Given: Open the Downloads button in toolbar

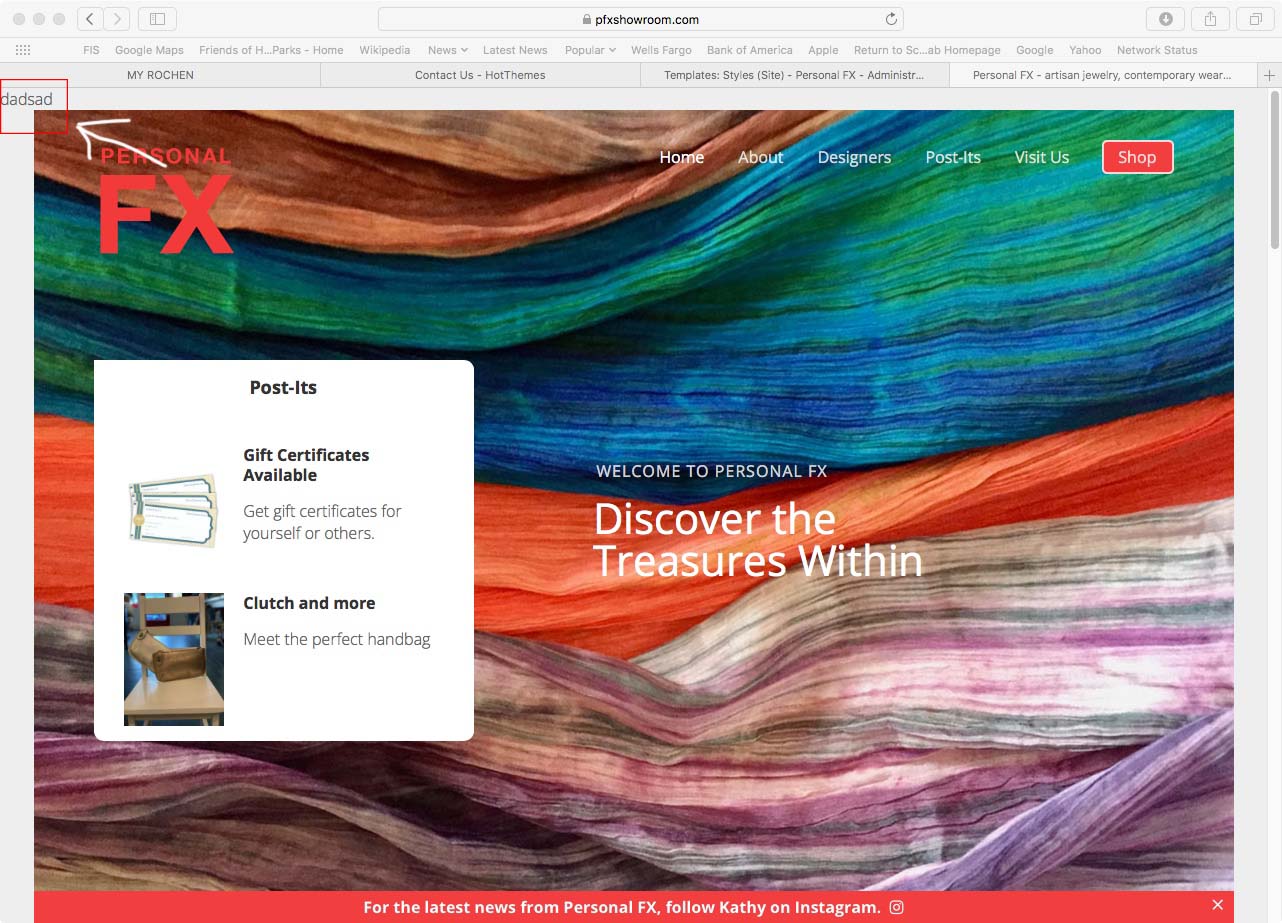Looking at the screenshot, I should point(1165,19).
